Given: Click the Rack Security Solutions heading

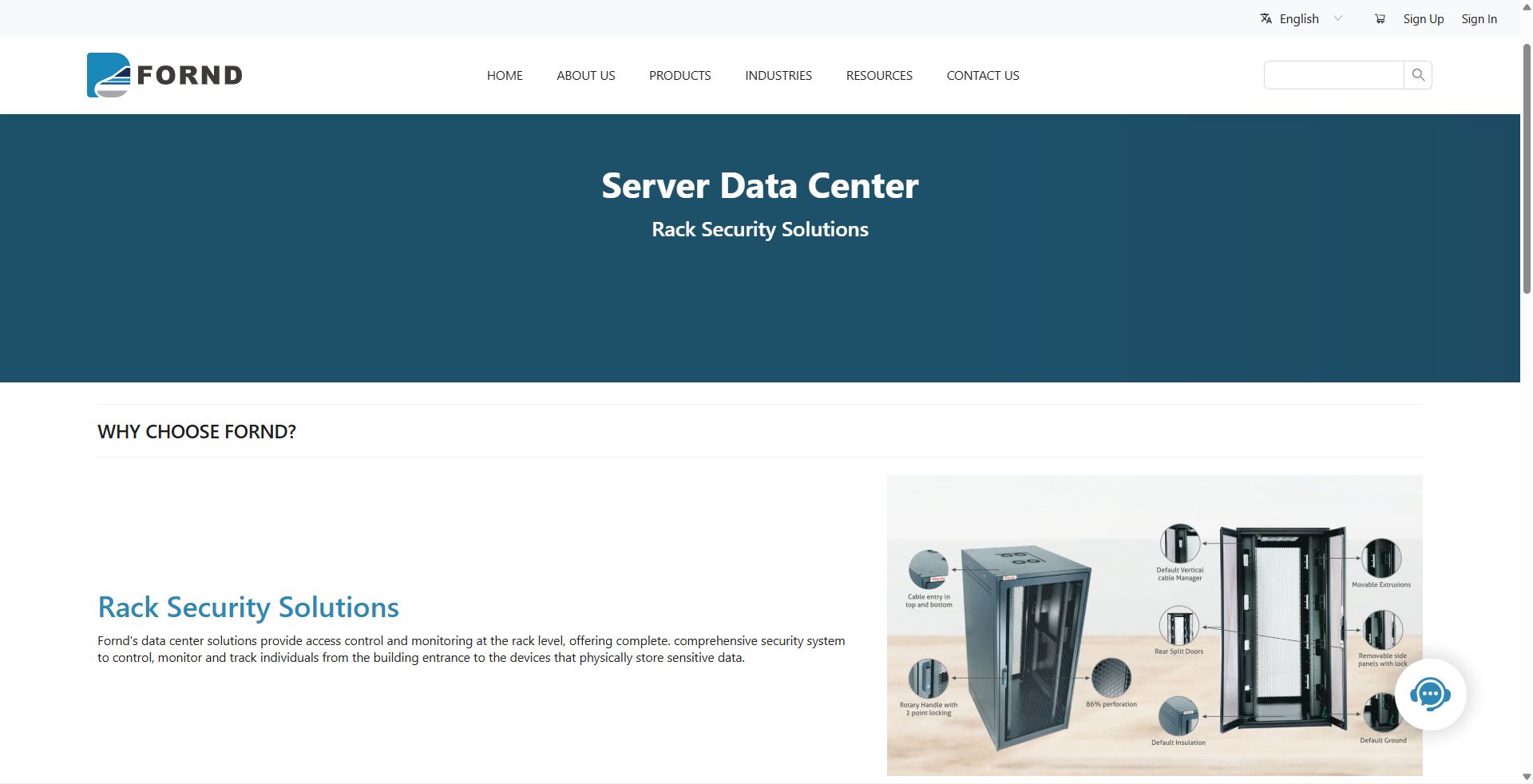Looking at the screenshot, I should tap(248, 607).
